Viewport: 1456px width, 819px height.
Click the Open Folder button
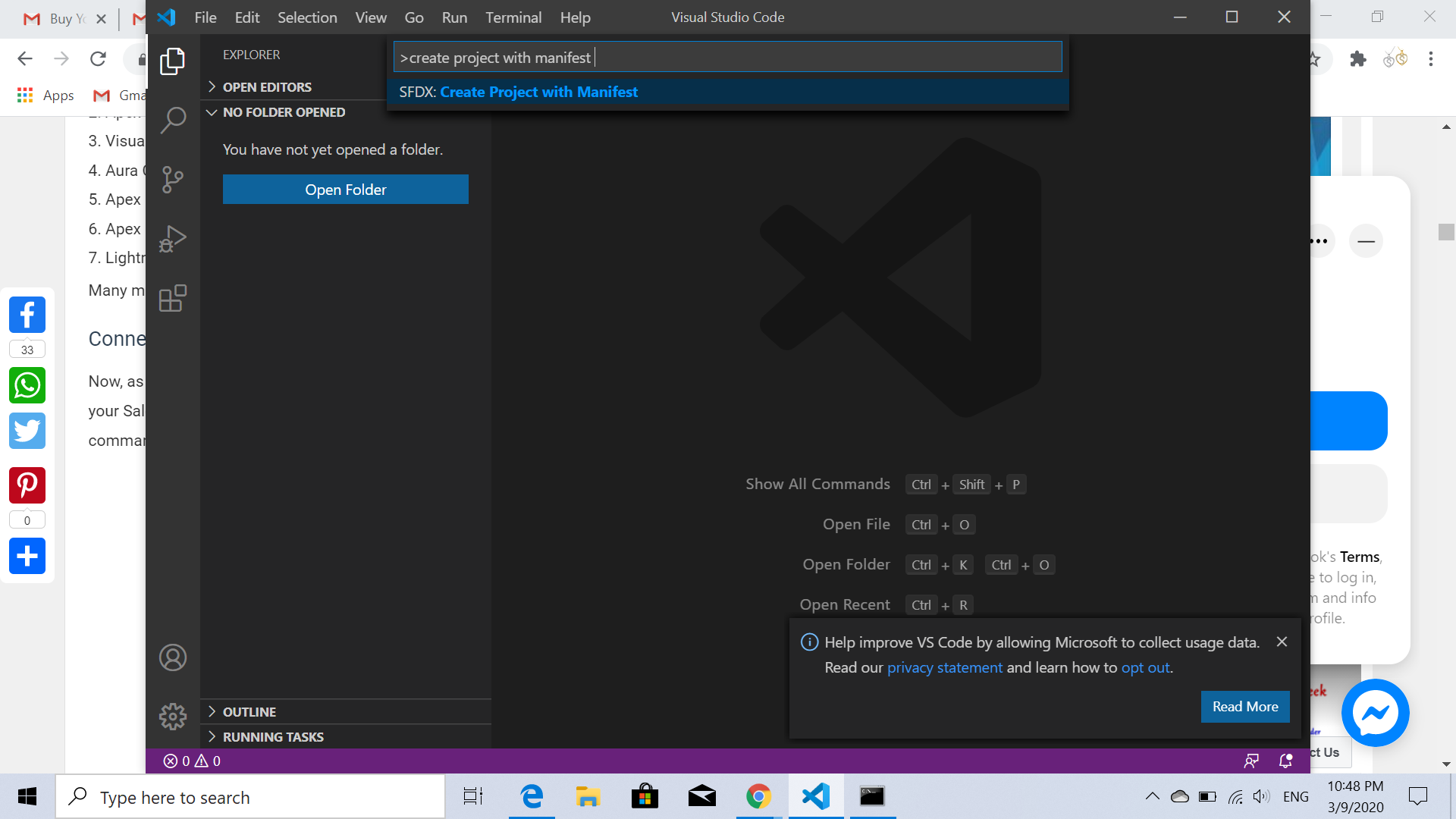[x=346, y=190]
